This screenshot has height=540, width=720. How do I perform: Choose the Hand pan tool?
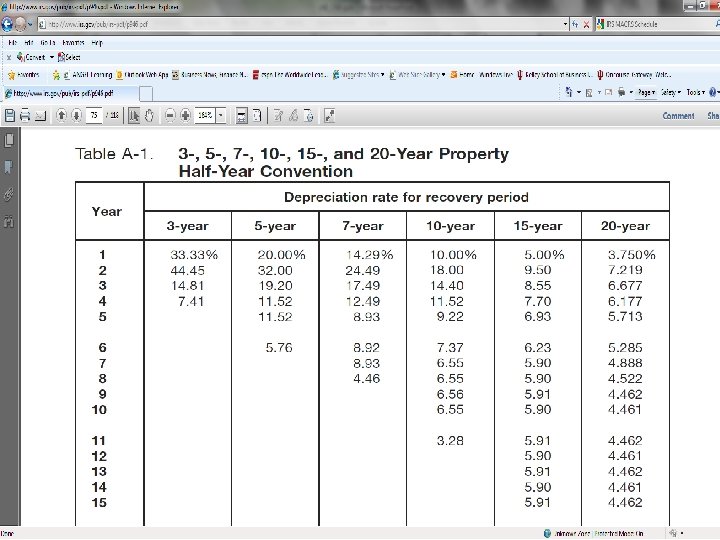coord(149,115)
